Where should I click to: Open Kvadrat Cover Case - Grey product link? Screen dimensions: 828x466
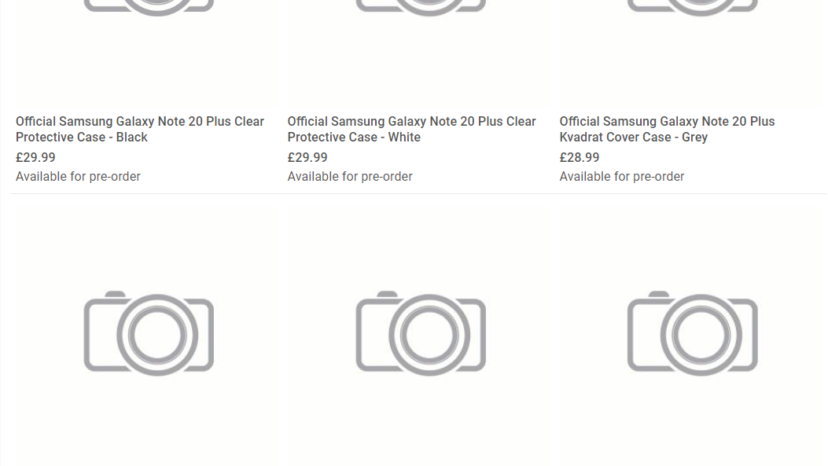[667, 129]
